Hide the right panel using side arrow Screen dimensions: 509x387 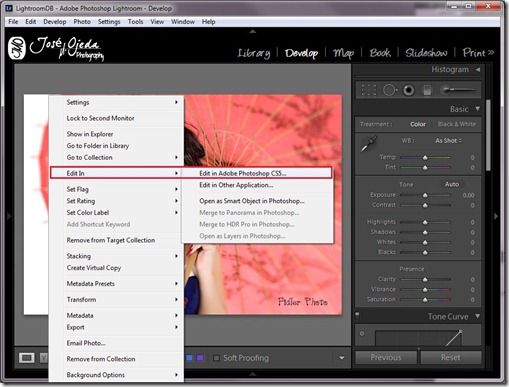[x=496, y=216]
